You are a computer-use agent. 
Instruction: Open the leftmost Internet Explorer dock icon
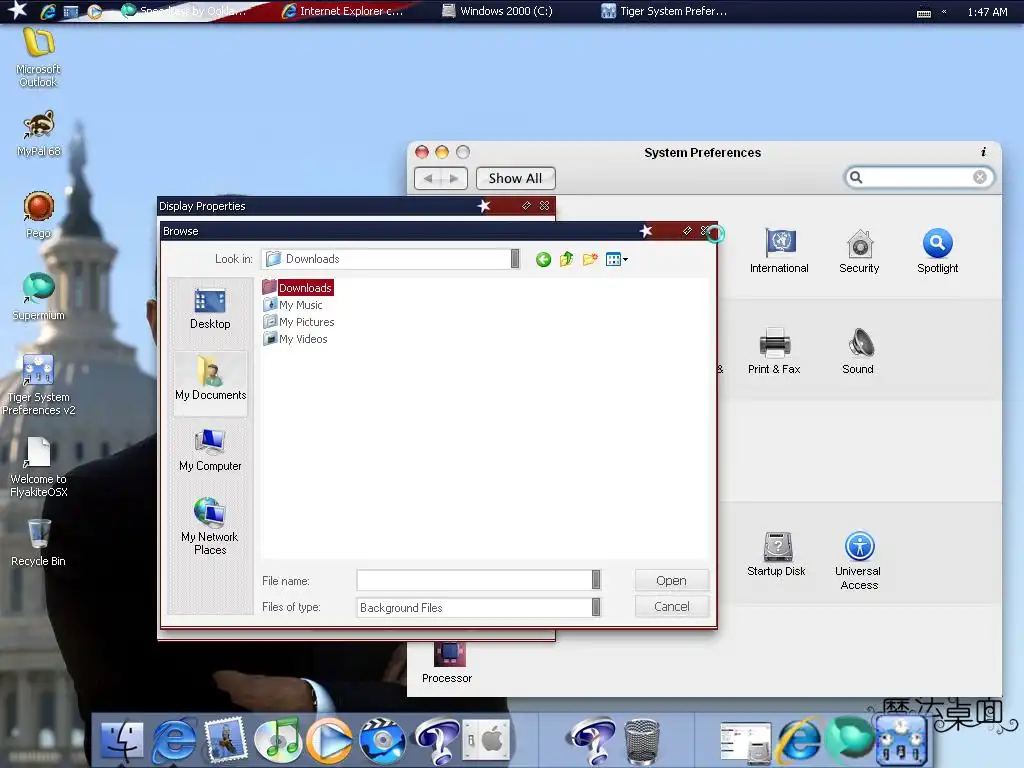tap(174, 741)
